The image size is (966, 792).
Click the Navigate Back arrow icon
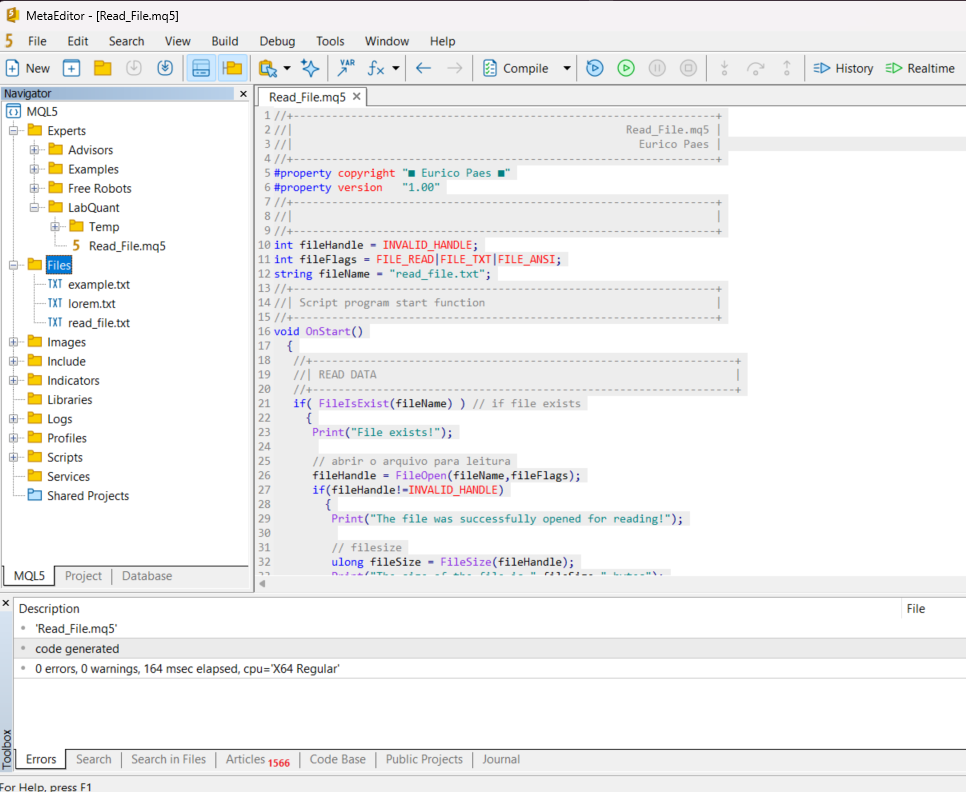(x=423, y=68)
